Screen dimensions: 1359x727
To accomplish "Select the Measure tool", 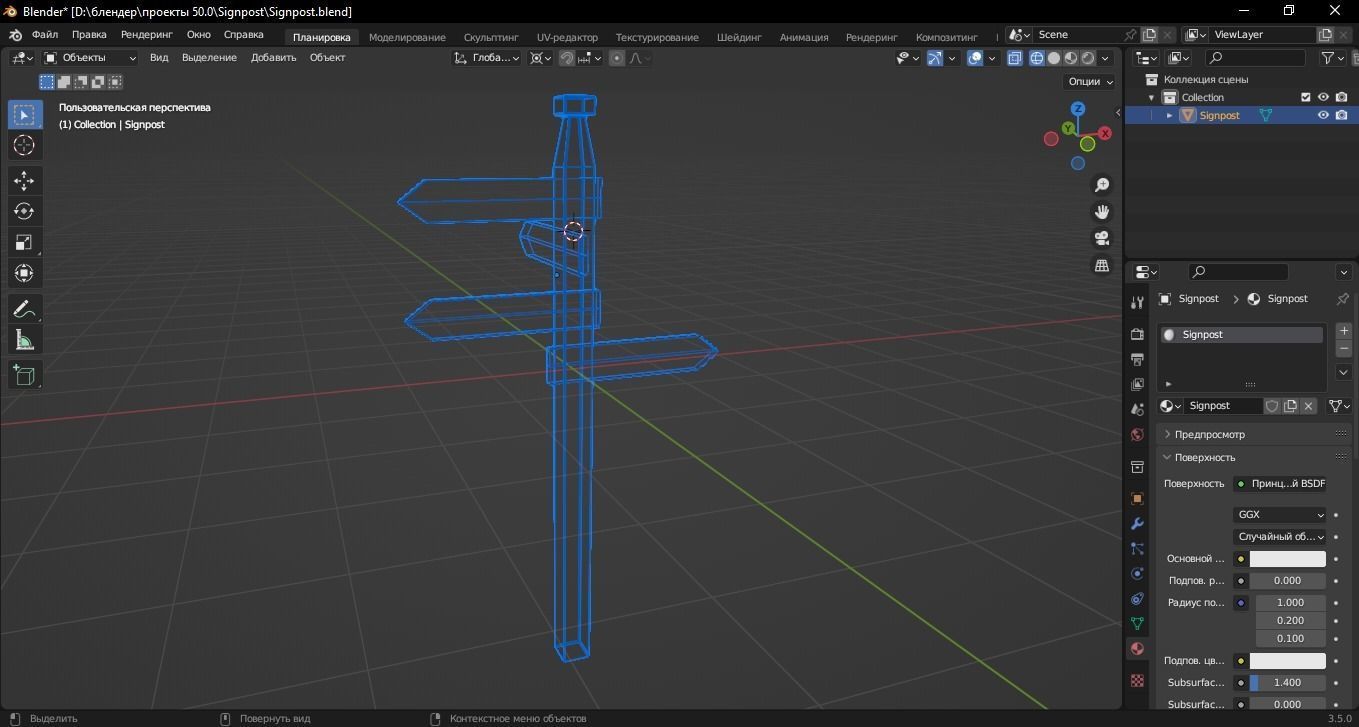I will click(24, 340).
